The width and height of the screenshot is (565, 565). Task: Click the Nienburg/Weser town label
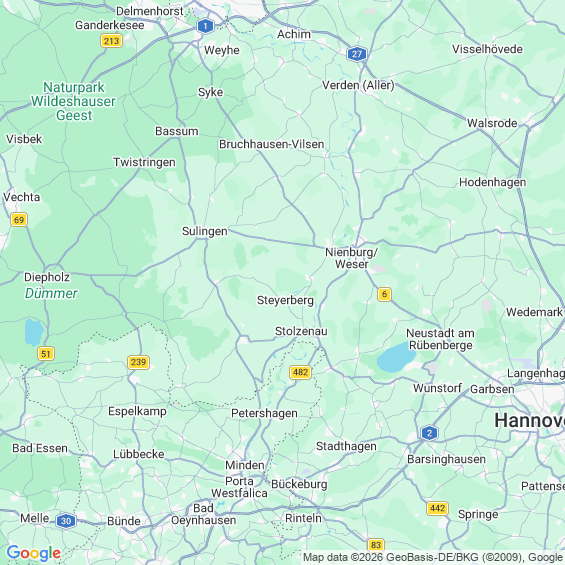351,258
